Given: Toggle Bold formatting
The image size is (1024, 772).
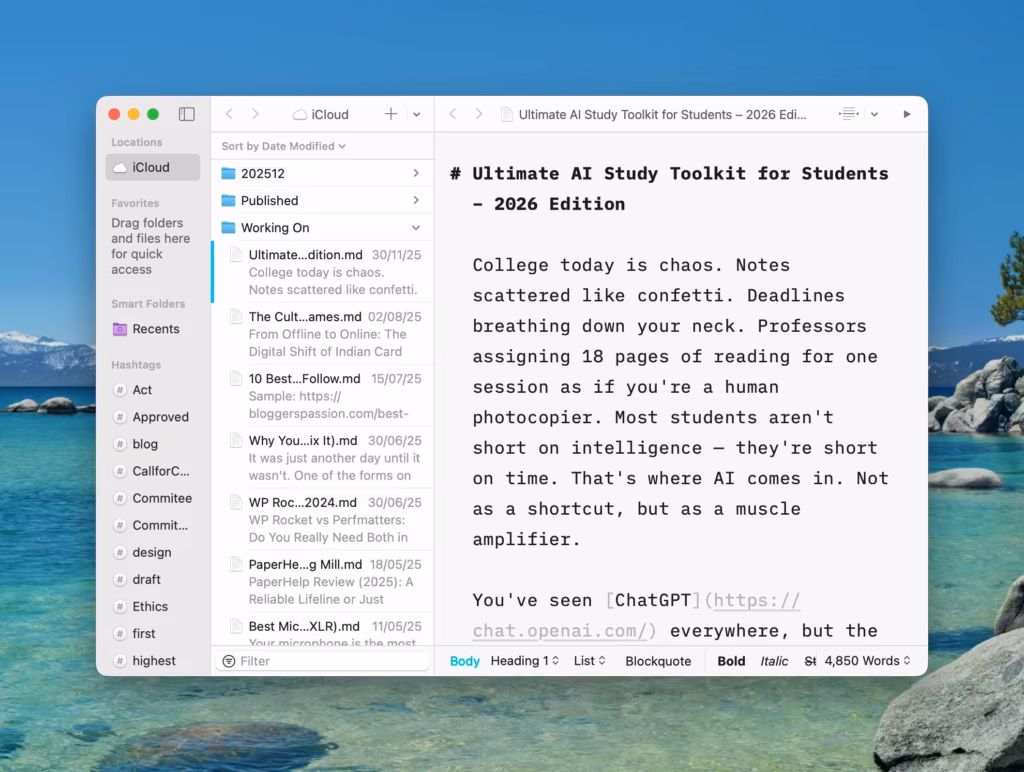Looking at the screenshot, I should point(731,661).
